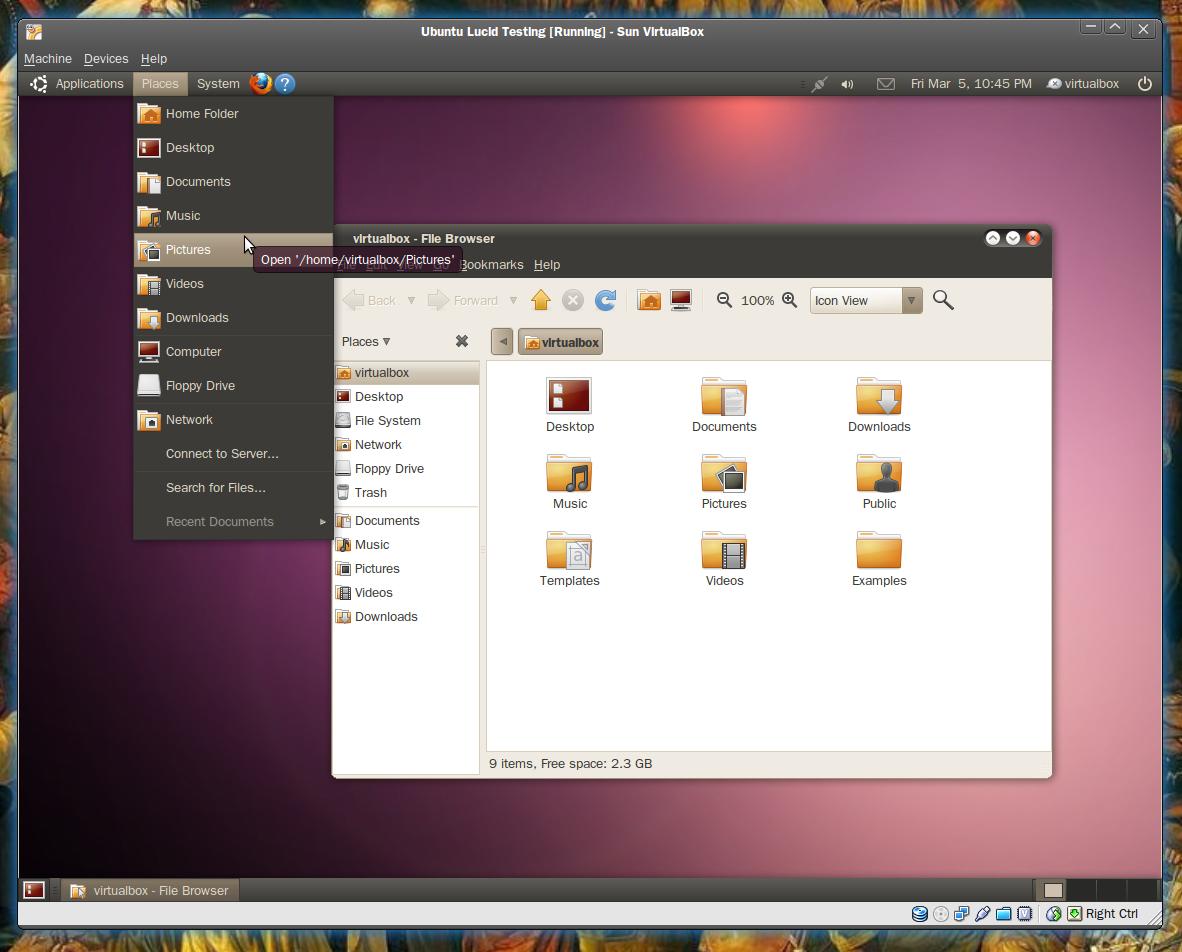
Task: Toggle the location bar path arrow button
Action: tap(503, 342)
